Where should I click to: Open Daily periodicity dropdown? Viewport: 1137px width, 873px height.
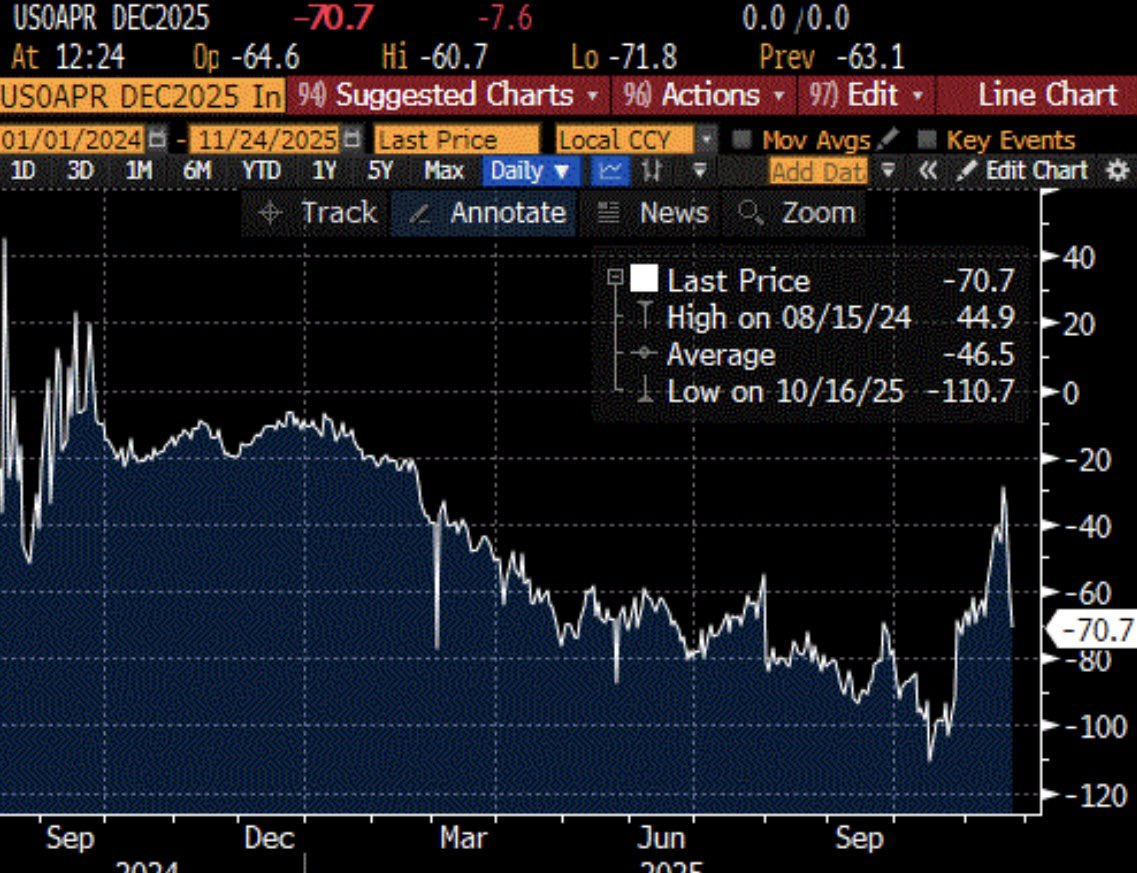pyautogui.click(x=531, y=171)
